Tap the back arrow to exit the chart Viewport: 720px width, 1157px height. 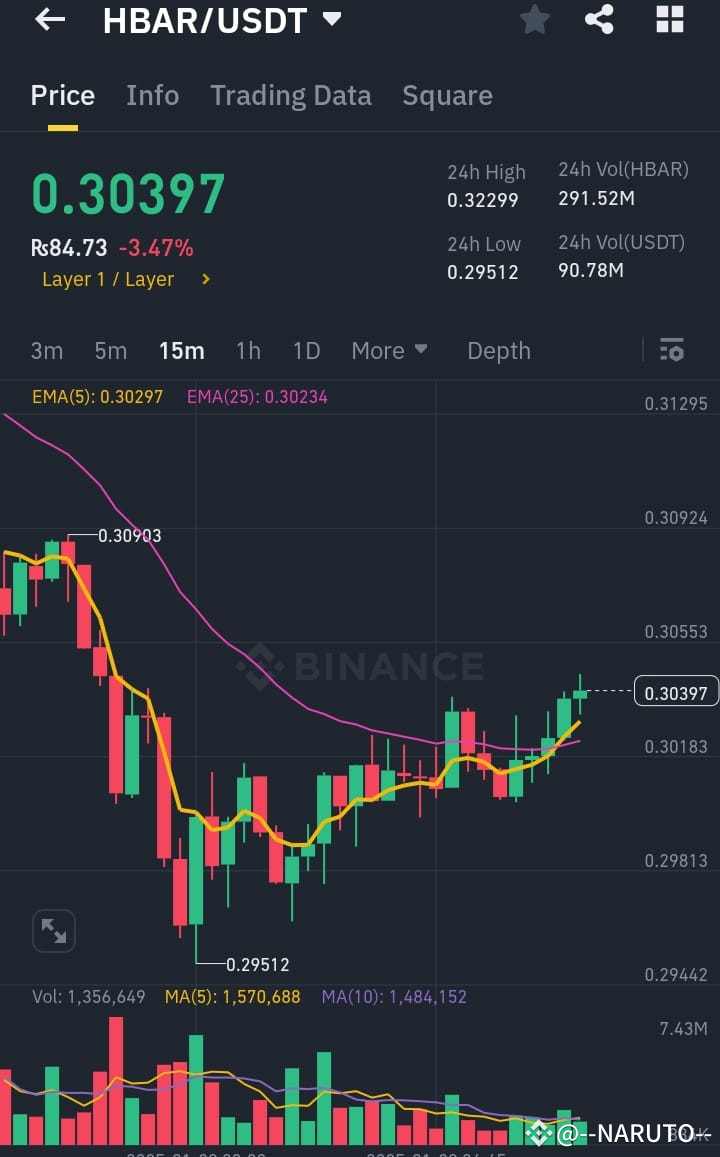(x=49, y=20)
